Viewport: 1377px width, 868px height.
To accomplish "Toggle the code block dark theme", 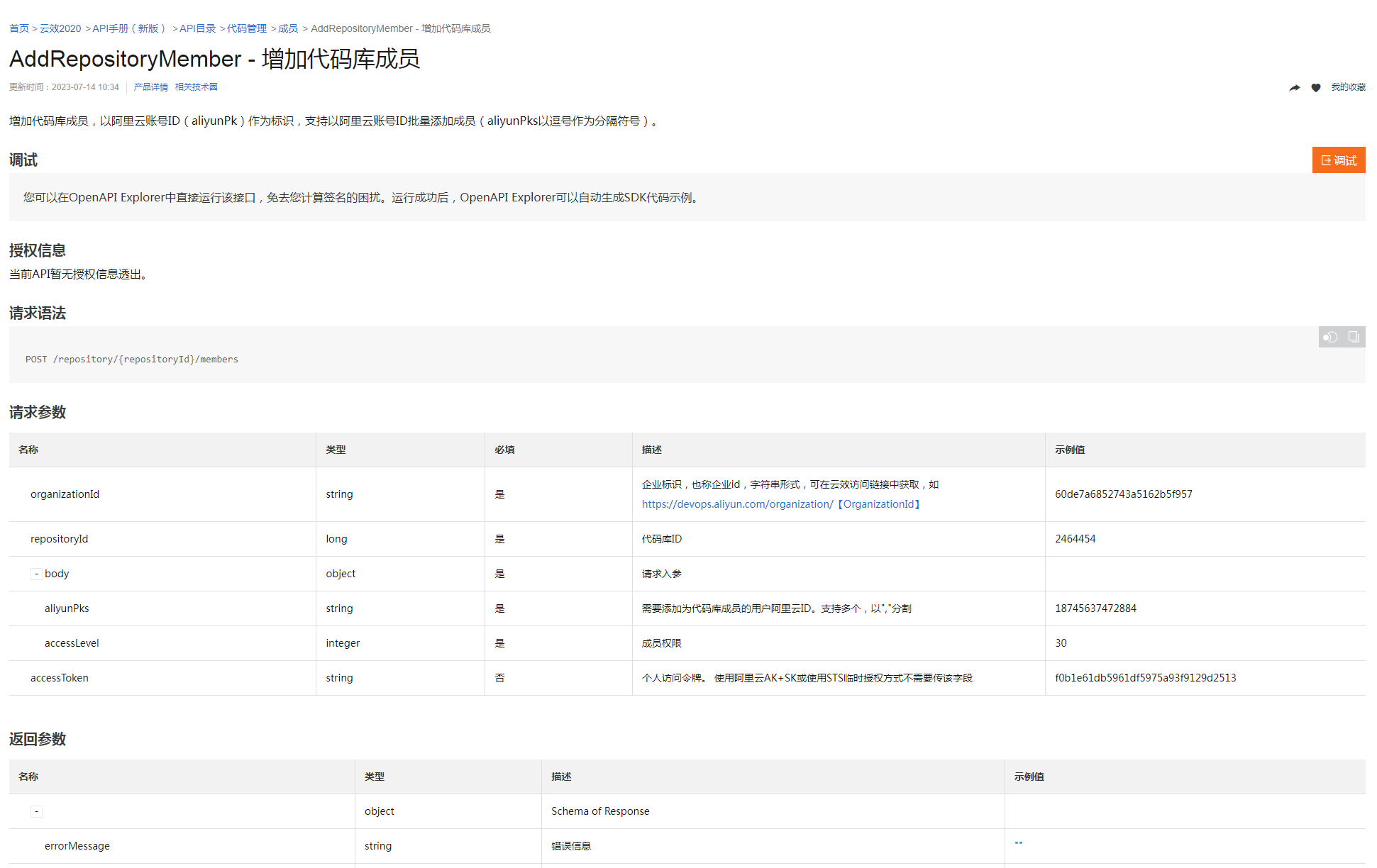I will (x=1330, y=337).
